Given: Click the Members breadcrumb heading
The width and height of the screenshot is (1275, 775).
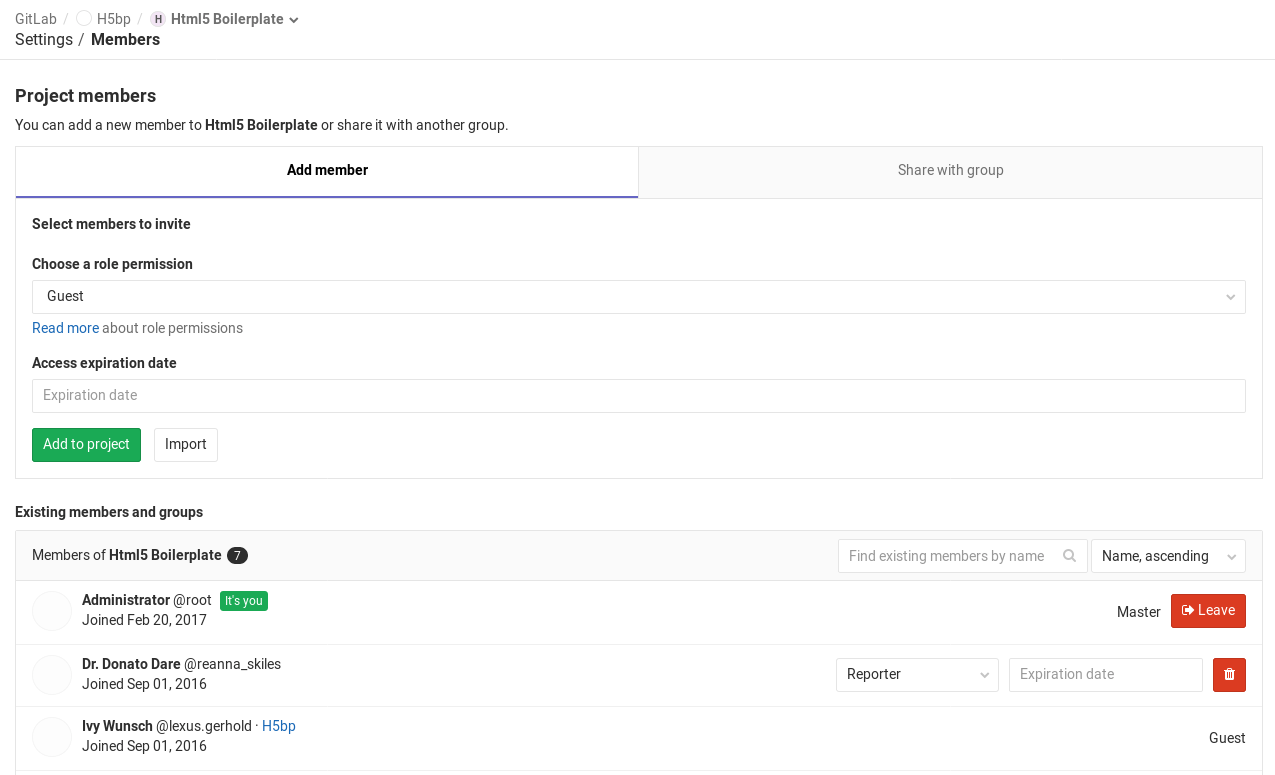Looking at the screenshot, I should (125, 39).
